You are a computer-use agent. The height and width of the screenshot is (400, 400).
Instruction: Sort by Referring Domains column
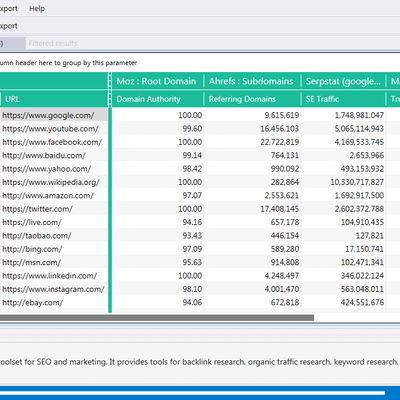click(242, 99)
